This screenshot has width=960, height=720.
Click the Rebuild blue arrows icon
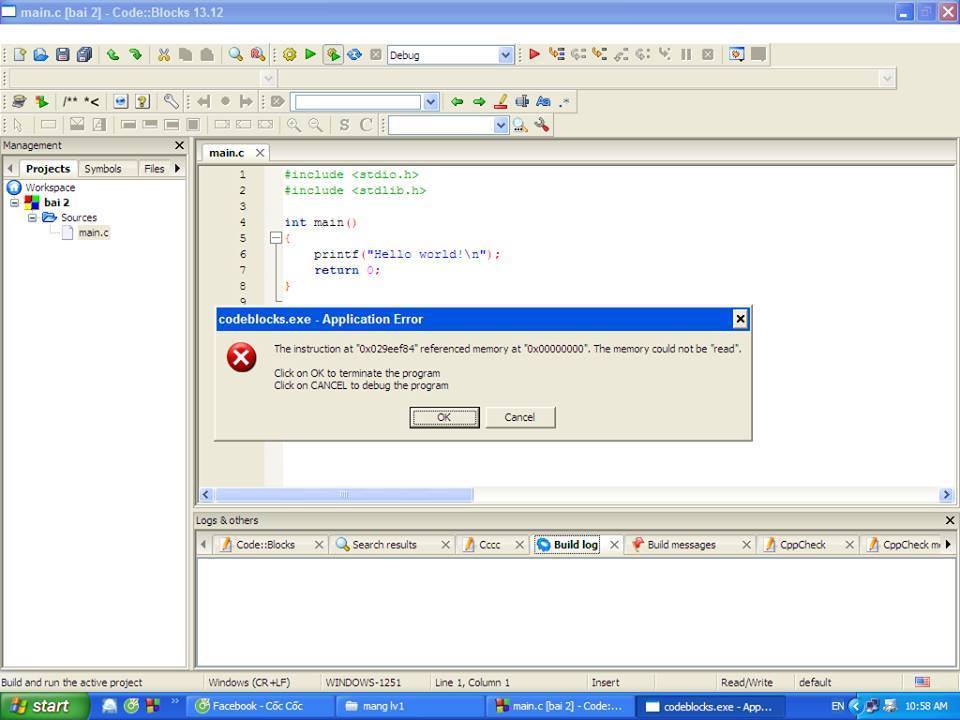tap(354, 55)
